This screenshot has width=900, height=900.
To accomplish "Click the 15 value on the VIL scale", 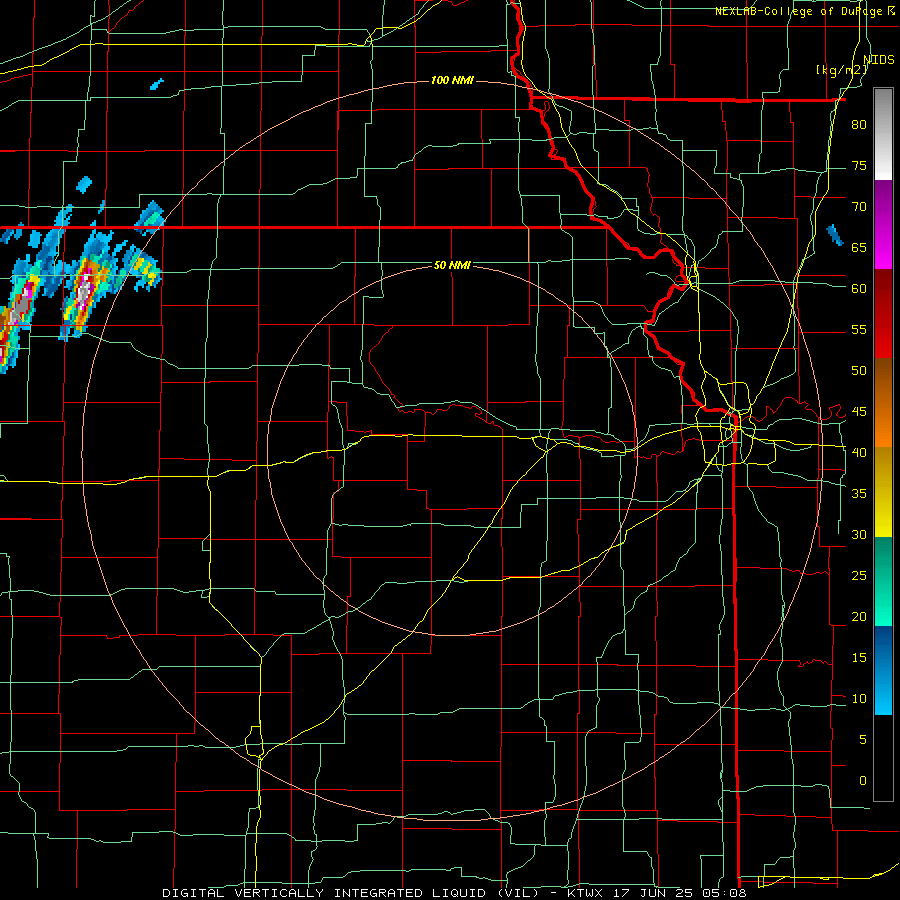I will click(859, 657).
